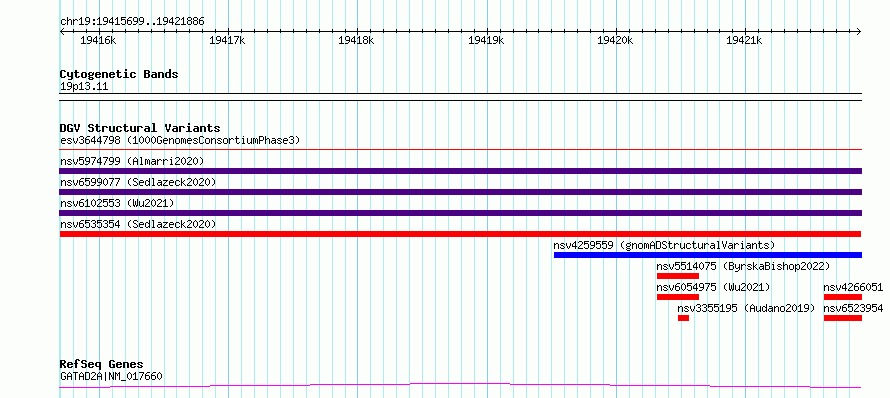Click the left arrowhead of the ruler
Screen dimensions: 890x398
coord(62,31)
